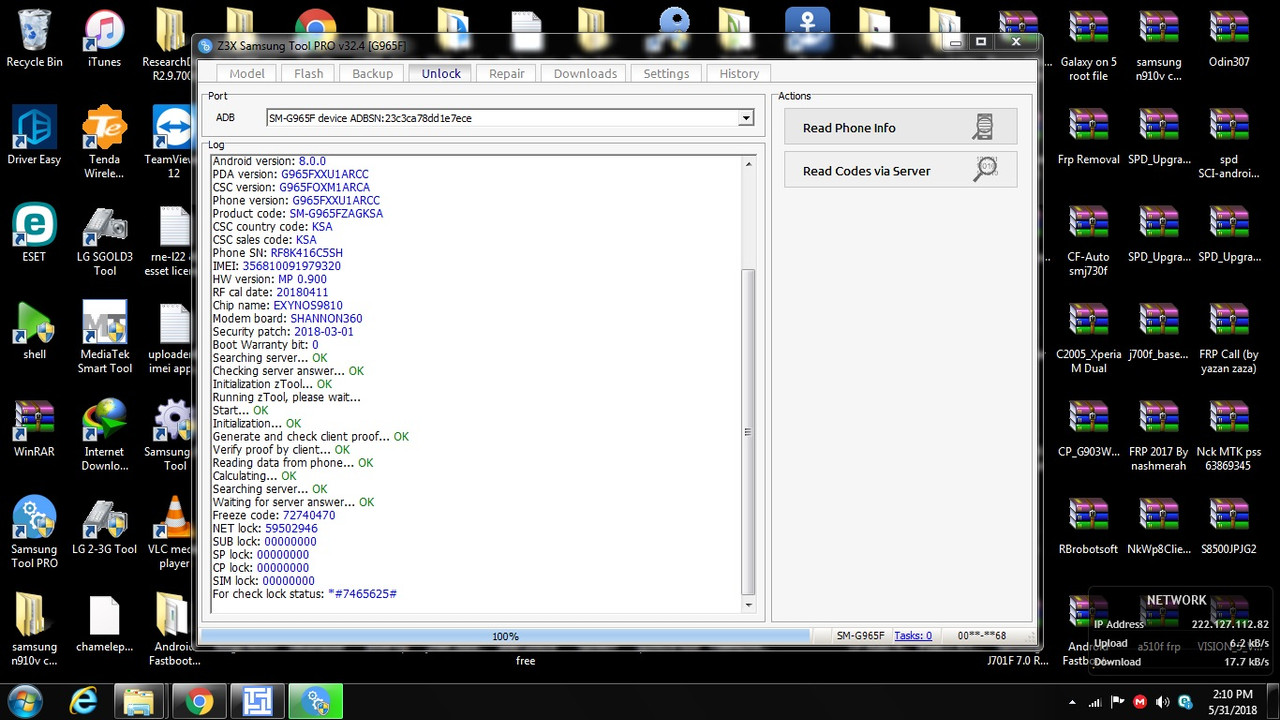
Task: Select the shell desktop shortcut
Action: point(34,330)
